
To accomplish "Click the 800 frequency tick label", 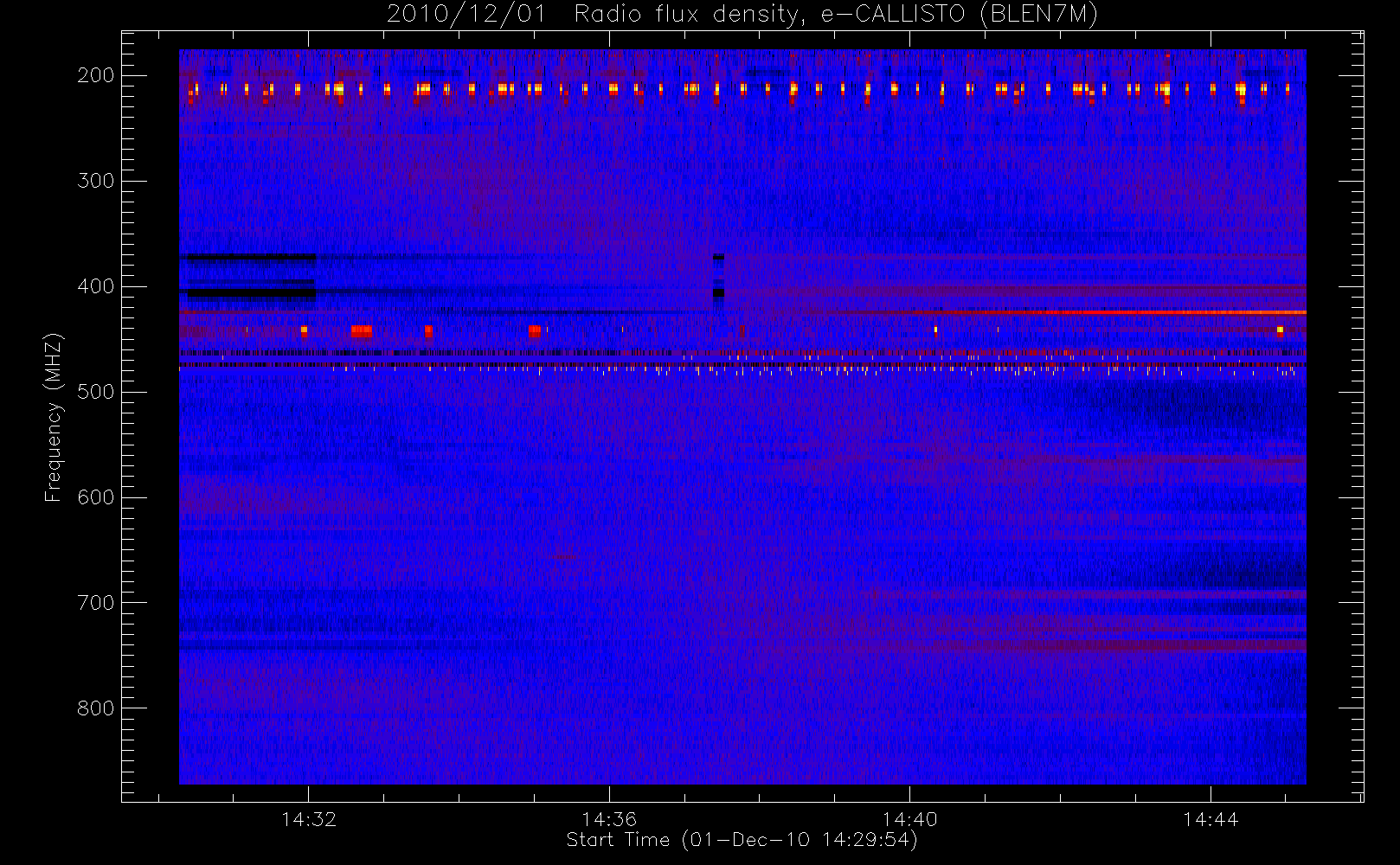I will 96,708.
